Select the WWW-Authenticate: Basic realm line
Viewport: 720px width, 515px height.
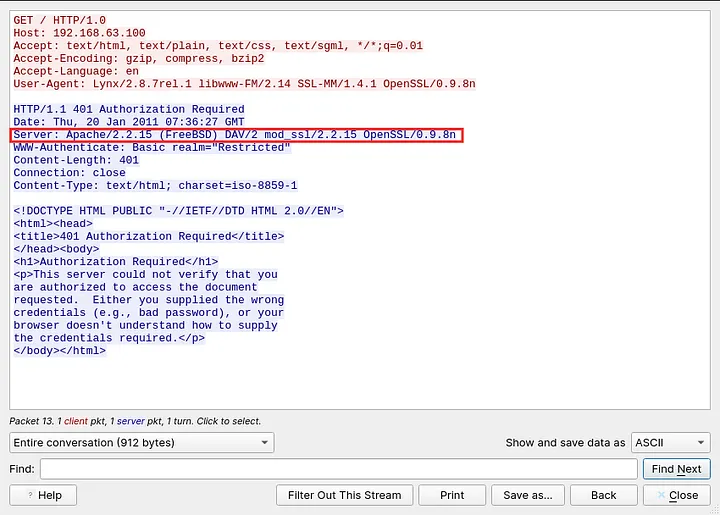(152, 147)
